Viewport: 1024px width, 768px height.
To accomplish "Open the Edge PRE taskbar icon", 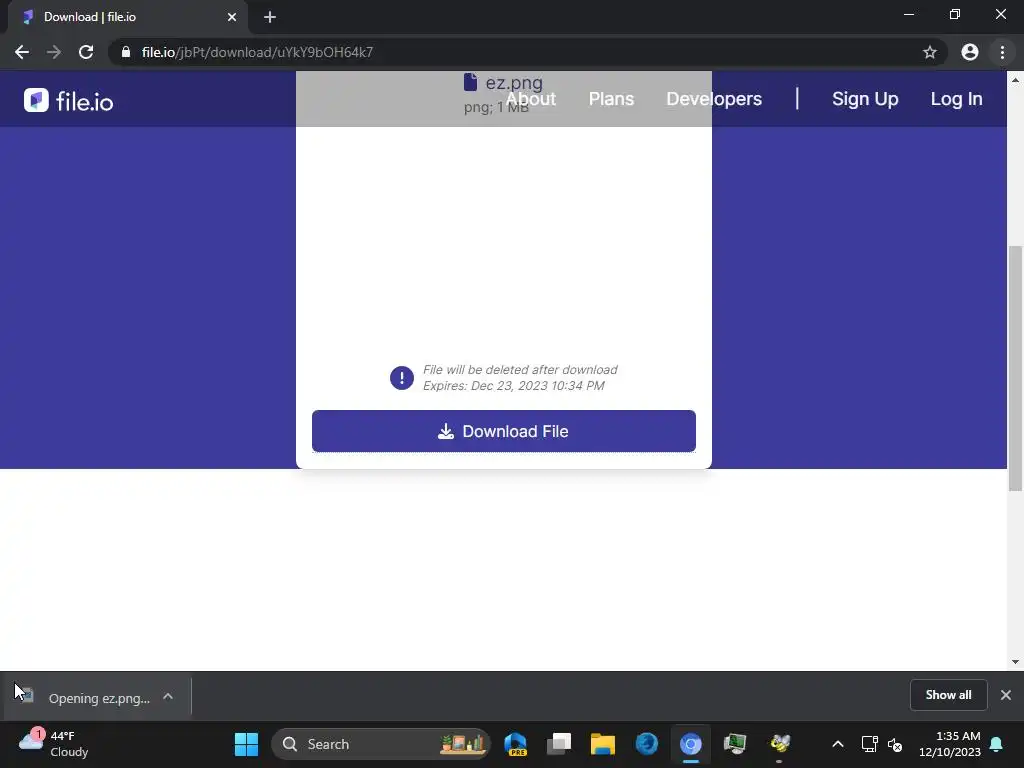I will pyautogui.click(x=515, y=744).
